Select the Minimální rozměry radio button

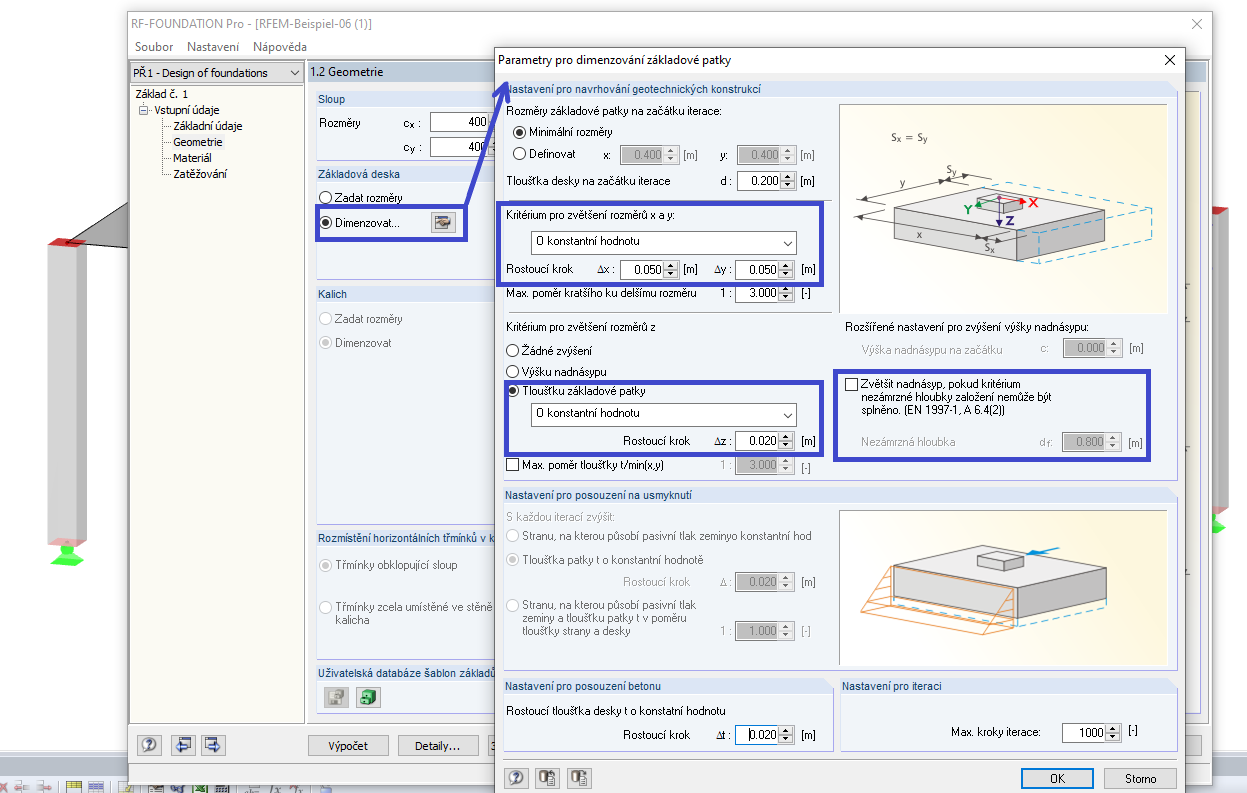[x=519, y=132]
